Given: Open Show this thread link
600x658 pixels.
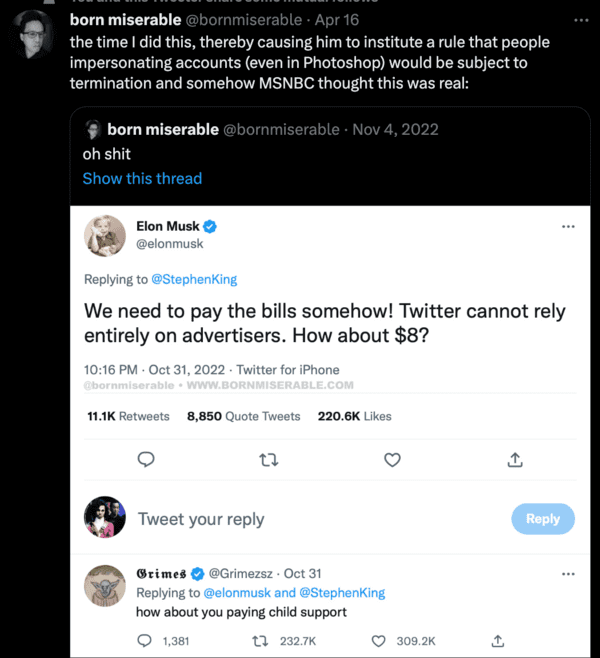Looking at the screenshot, I should pos(142,178).
